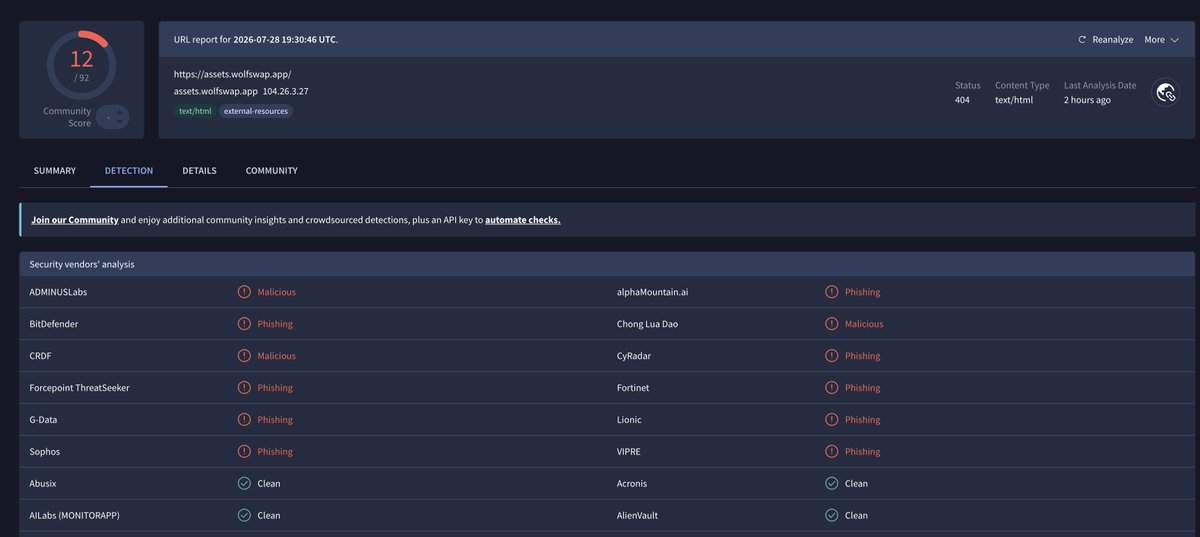Select the Detection tab
This screenshot has width=1200, height=537.
point(129,171)
